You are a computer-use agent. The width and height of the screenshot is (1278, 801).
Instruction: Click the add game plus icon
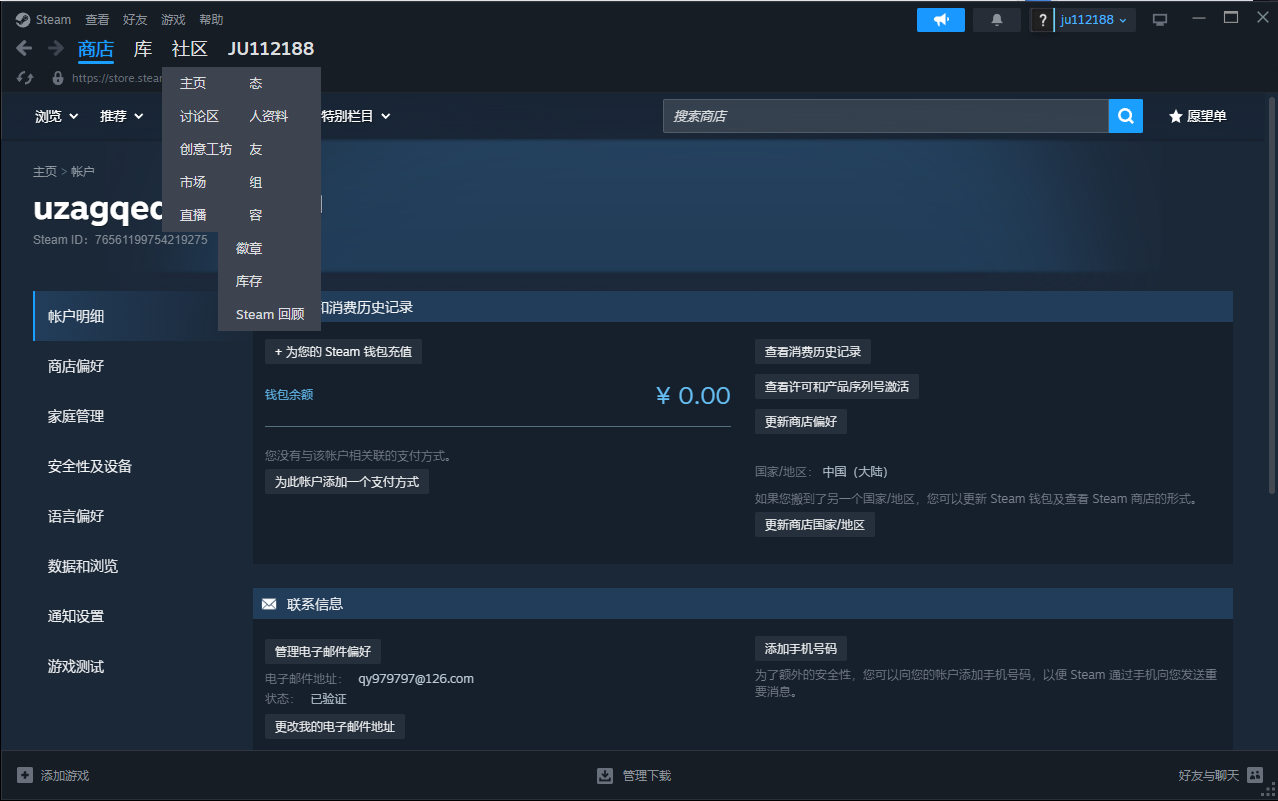pyautogui.click(x=25, y=775)
